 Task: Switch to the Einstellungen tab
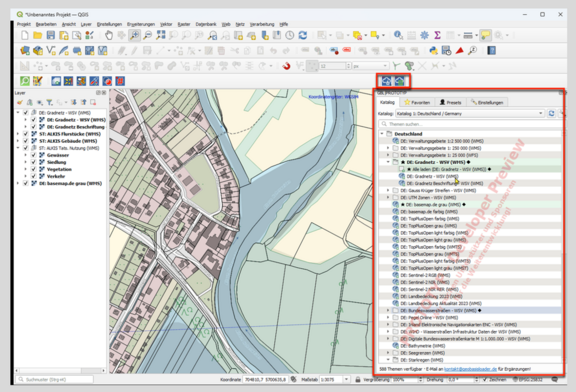[x=487, y=103]
